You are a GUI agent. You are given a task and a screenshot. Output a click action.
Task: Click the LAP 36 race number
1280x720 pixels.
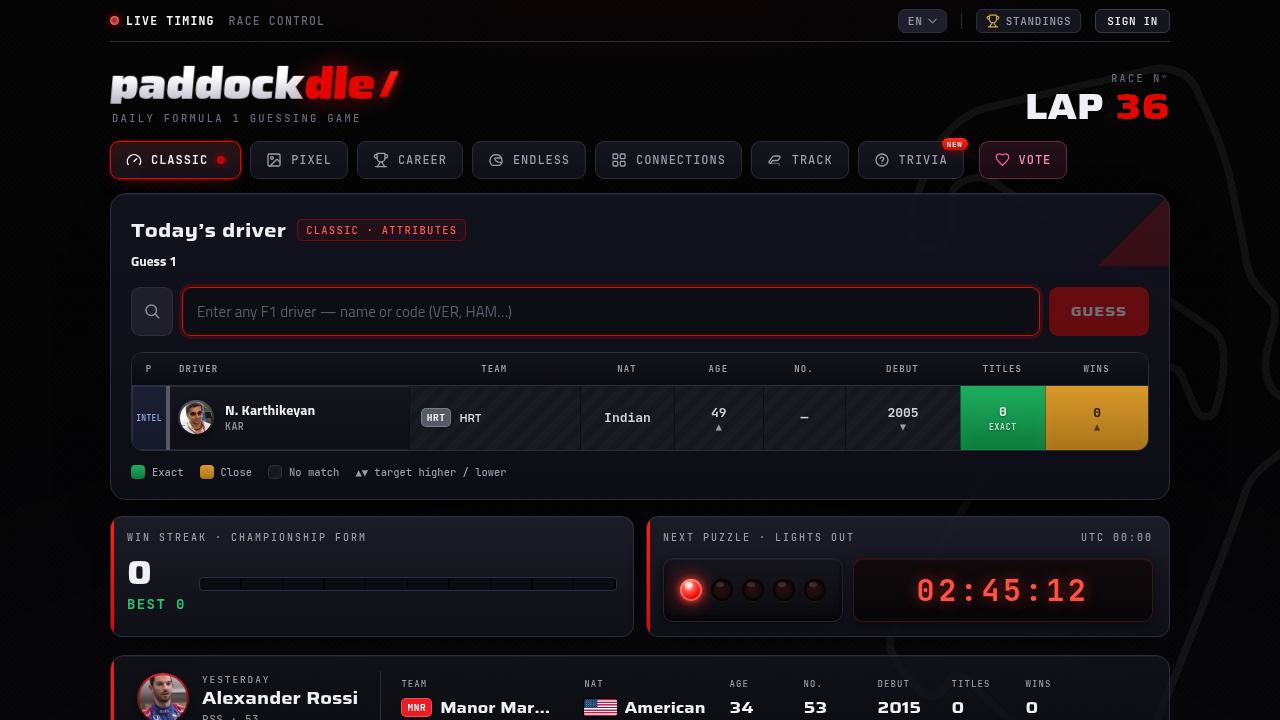coord(1097,106)
